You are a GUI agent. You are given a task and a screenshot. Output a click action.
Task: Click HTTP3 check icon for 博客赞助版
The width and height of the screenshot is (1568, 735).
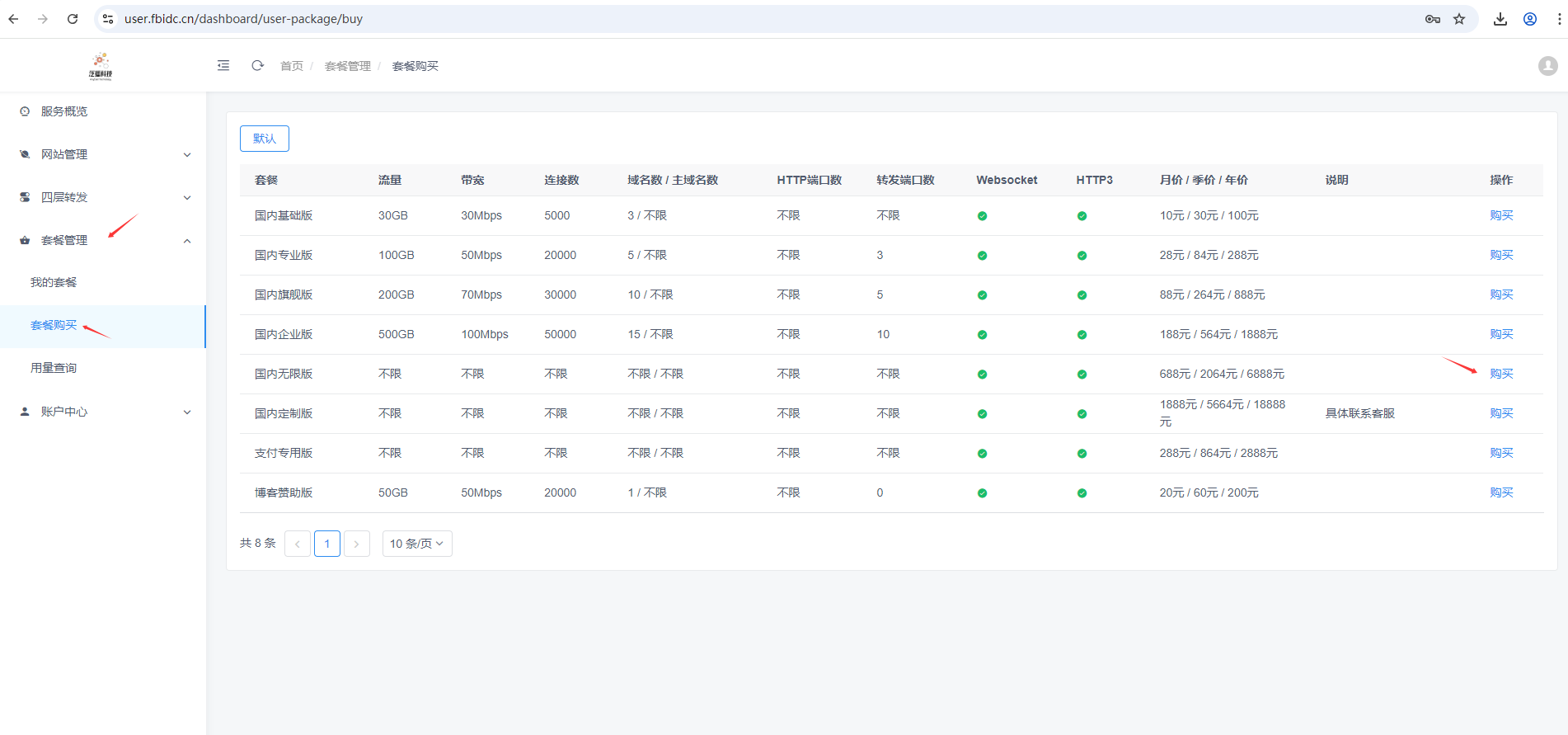pos(1082,493)
